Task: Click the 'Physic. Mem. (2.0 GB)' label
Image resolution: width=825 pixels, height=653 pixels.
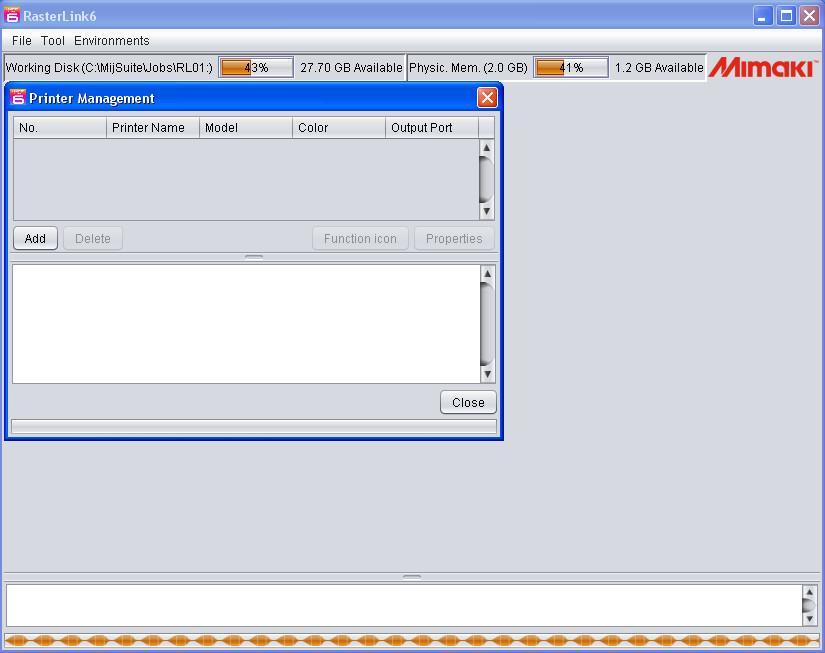Action: [468, 68]
